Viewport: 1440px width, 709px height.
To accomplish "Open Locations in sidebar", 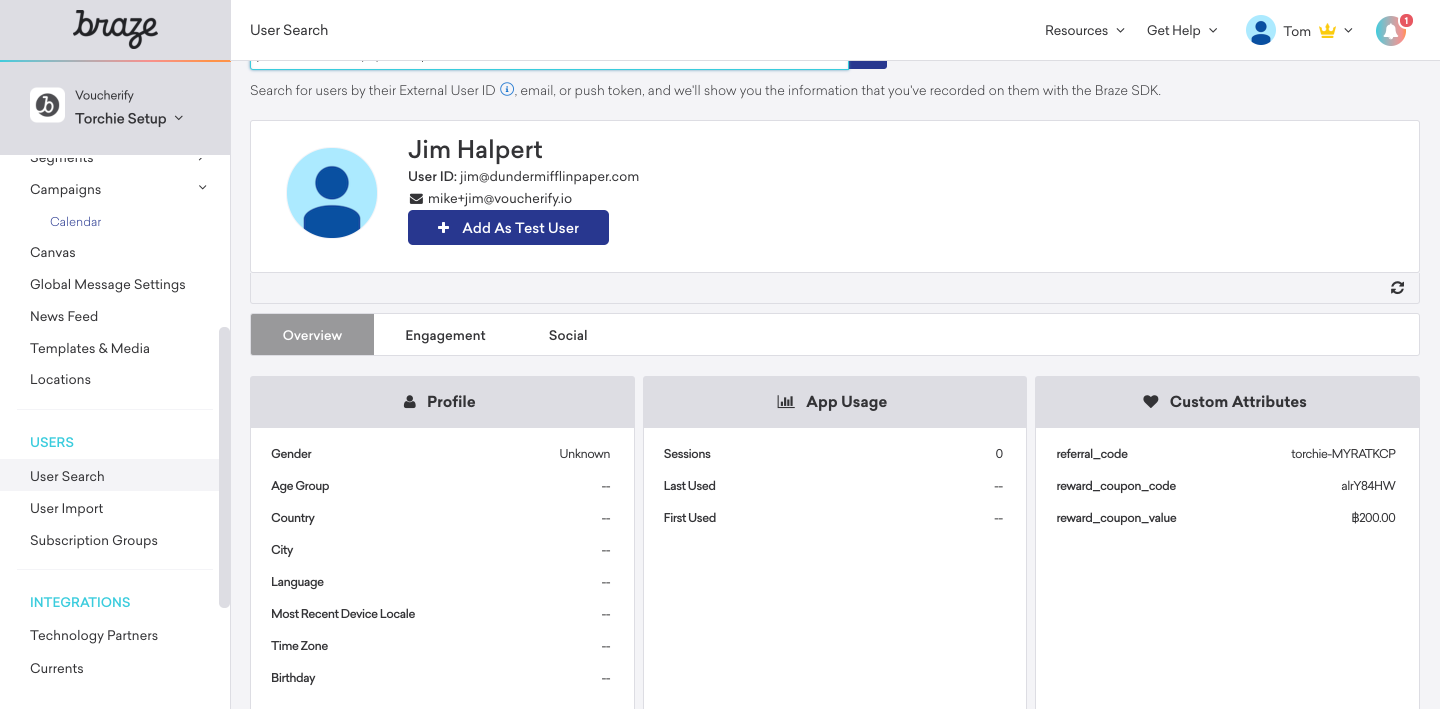I will pyautogui.click(x=60, y=380).
